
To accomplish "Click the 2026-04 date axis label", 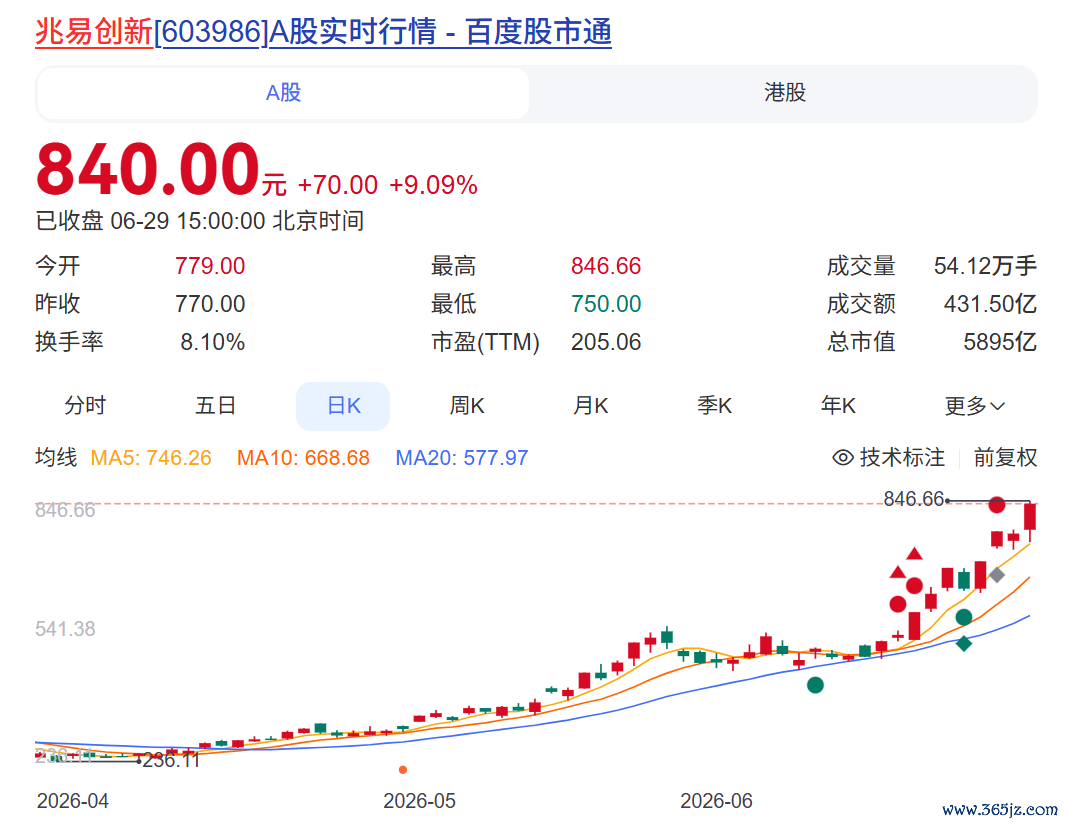I will point(73,801).
